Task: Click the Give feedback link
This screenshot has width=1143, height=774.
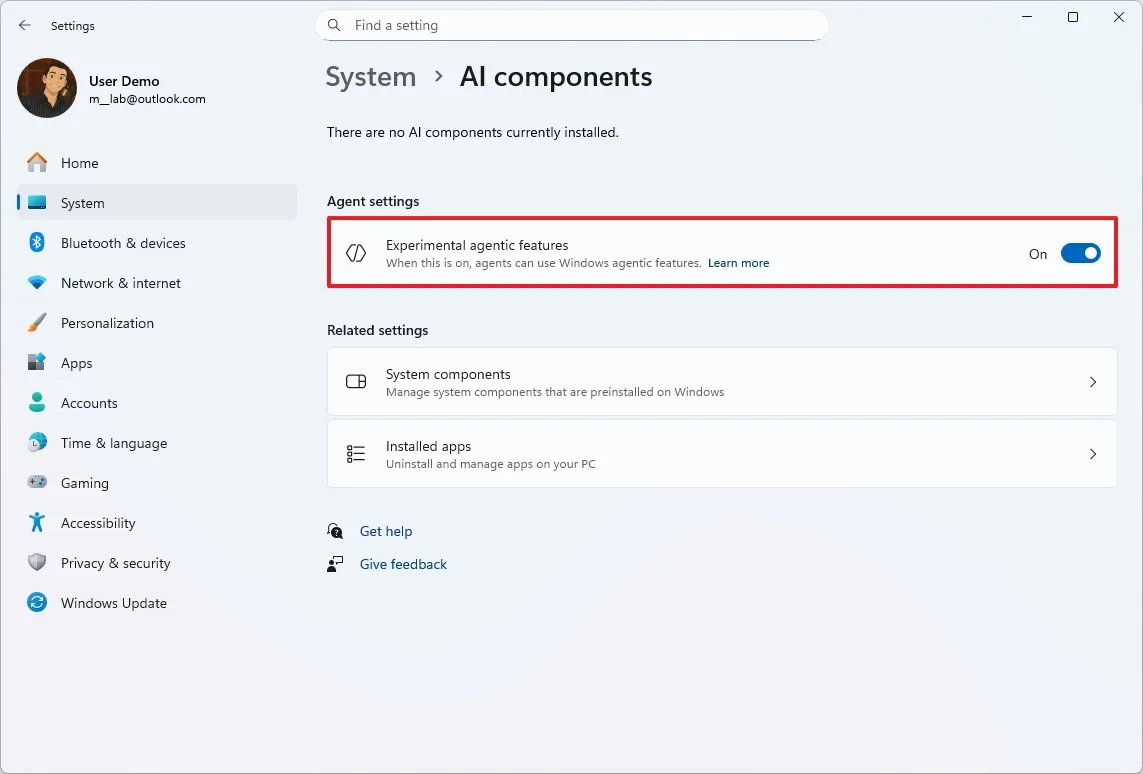Action: tap(403, 564)
